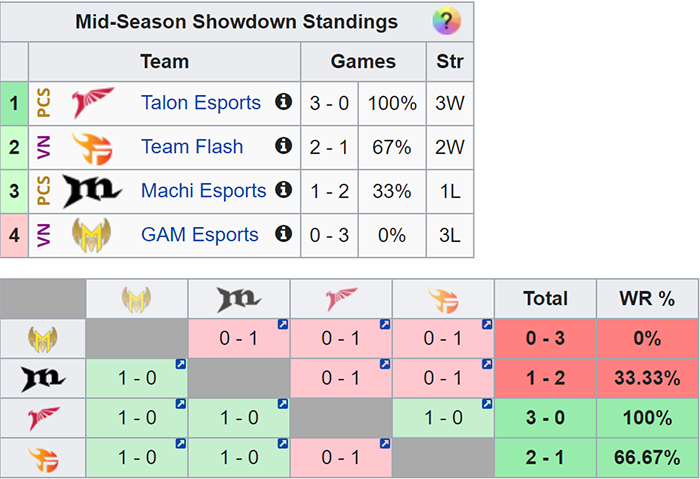Open the GAM Esports team link
The width and height of the screenshot is (700, 479).
click(x=200, y=234)
